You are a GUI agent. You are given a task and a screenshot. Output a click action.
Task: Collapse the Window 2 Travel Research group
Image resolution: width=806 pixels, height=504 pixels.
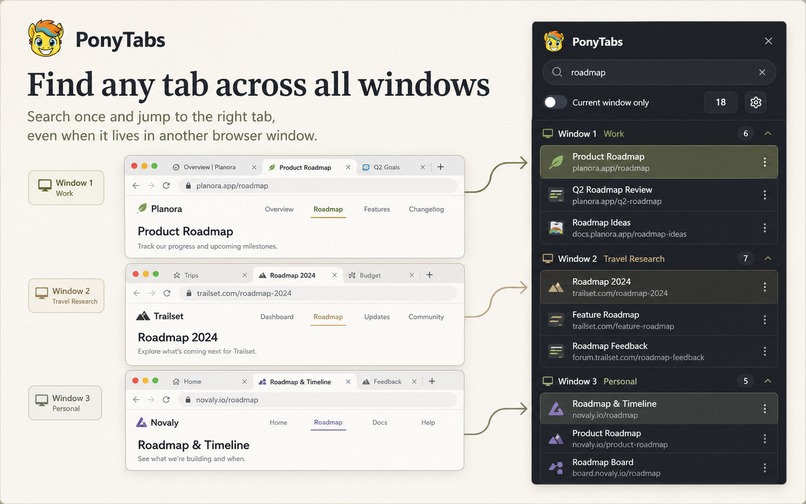767,258
